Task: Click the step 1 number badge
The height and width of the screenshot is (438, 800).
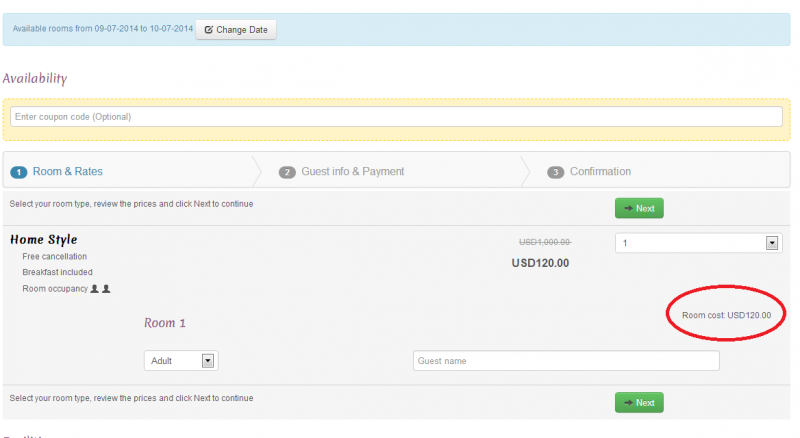Action: tap(19, 172)
